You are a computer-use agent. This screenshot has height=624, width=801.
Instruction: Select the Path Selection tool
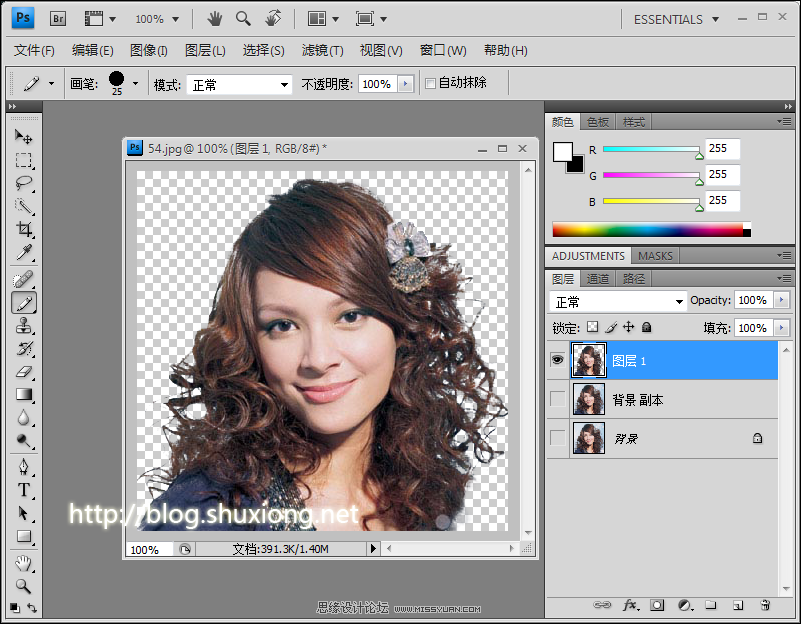point(23,513)
